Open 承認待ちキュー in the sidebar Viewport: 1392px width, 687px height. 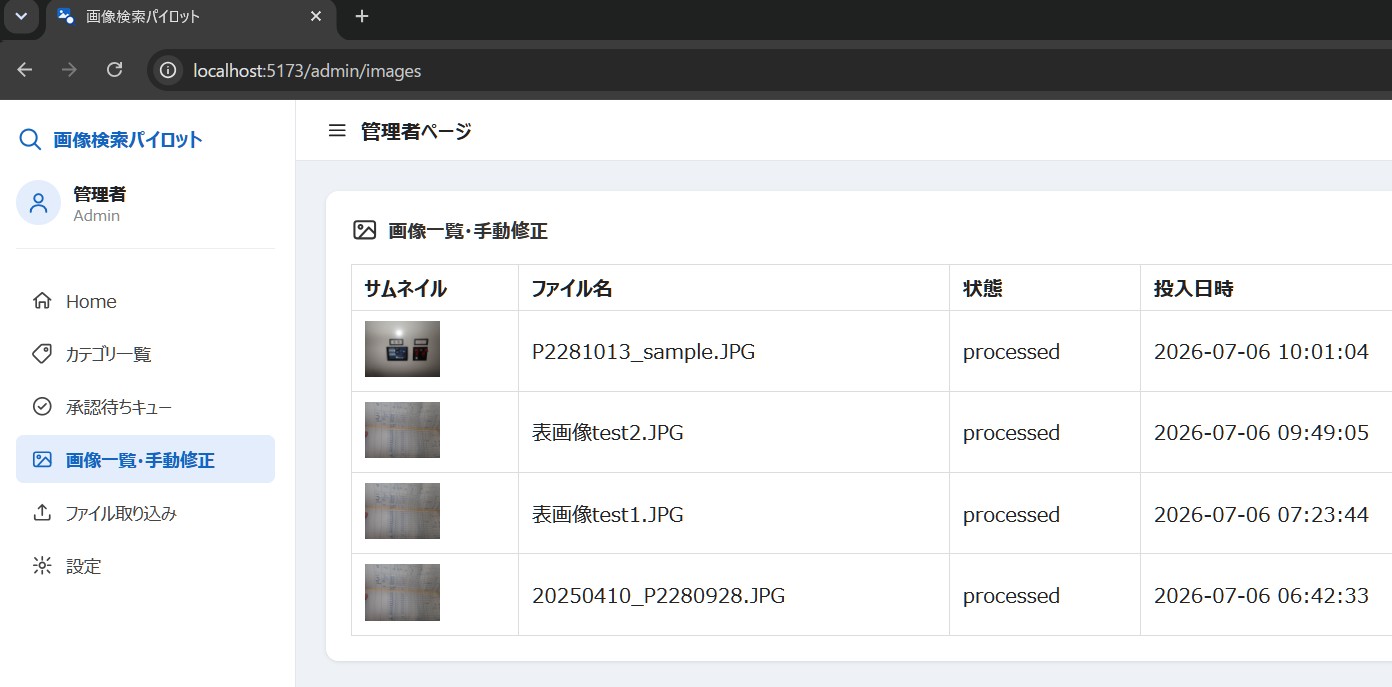(x=145, y=407)
